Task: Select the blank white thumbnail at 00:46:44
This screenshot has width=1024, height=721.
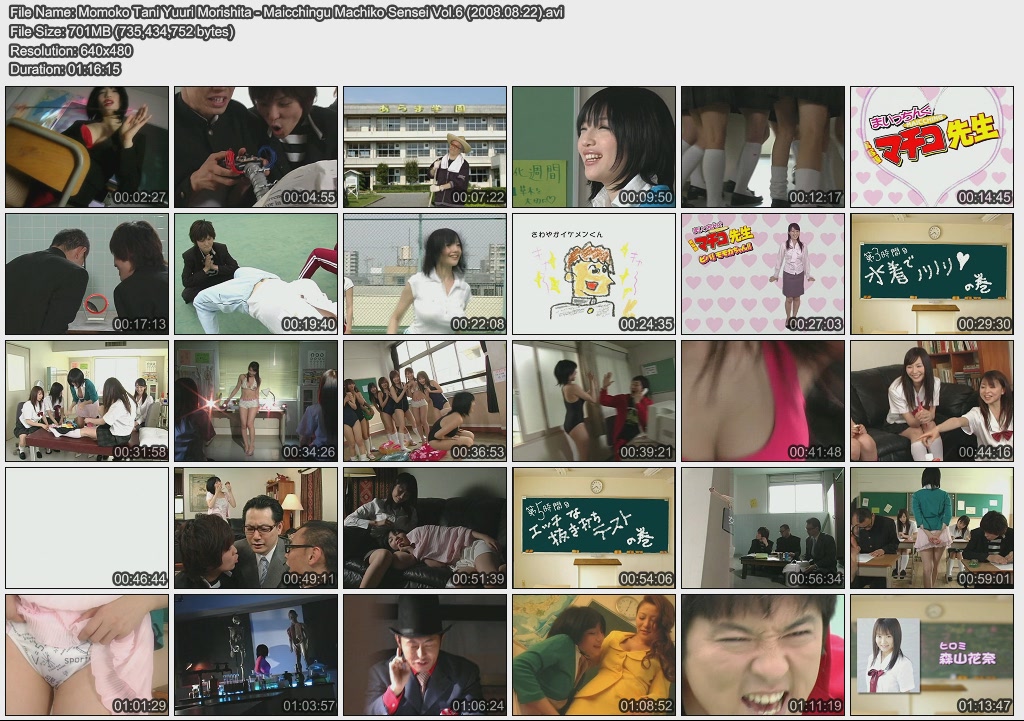Action: pyautogui.click(x=87, y=528)
